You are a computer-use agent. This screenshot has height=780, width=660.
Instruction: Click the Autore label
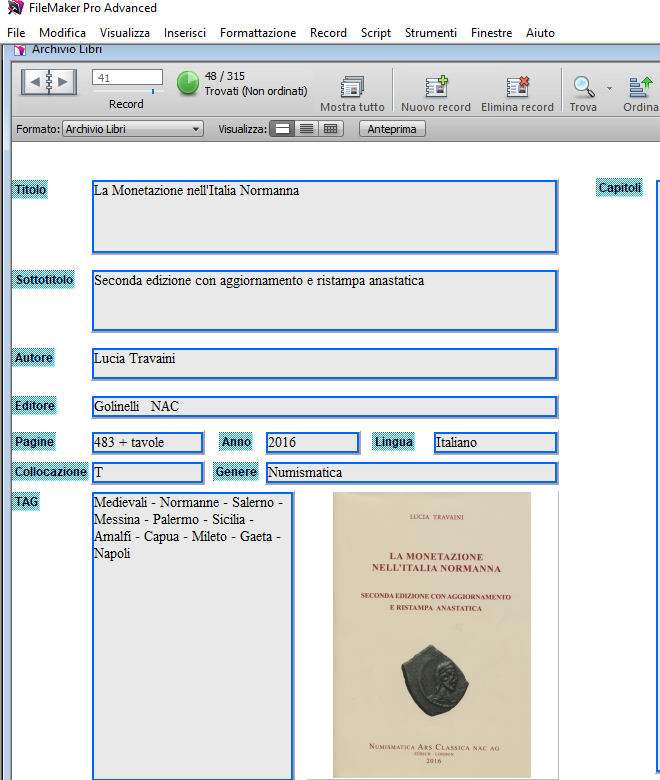(33, 358)
